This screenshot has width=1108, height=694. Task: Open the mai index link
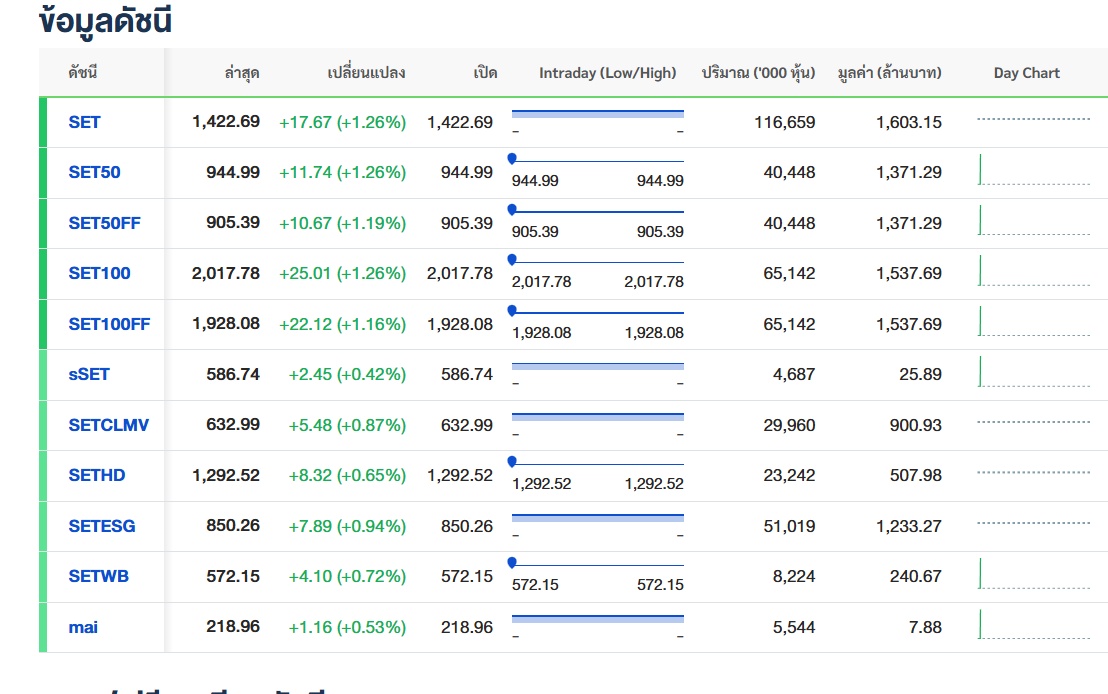pos(83,627)
